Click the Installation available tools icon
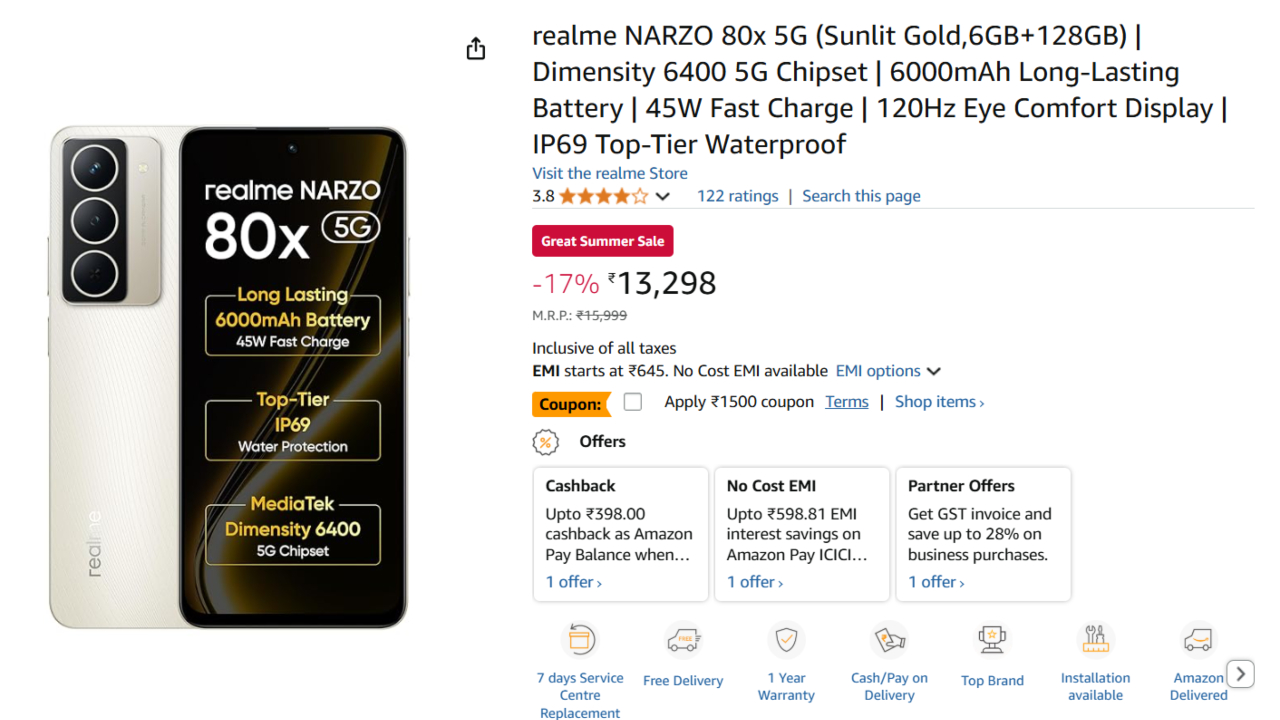Viewport: 1280px width, 720px height. [1096, 639]
